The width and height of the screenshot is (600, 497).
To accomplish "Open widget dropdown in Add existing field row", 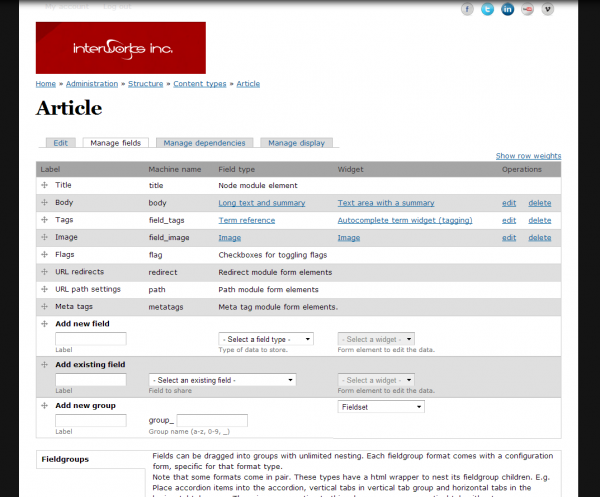I will click(x=376, y=380).
